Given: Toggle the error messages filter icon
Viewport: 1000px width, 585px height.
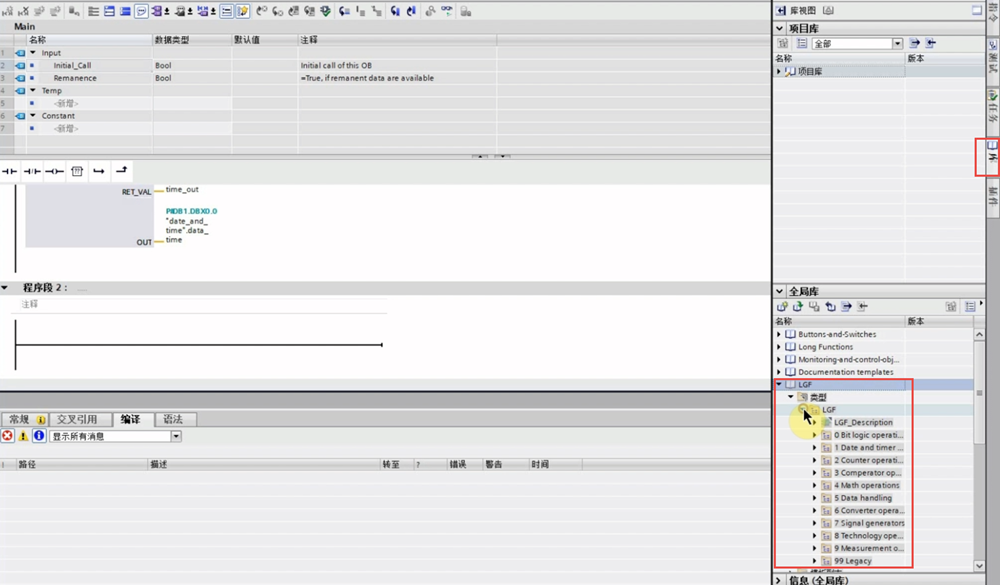Looking at the screenshot, I should point(8,436).
